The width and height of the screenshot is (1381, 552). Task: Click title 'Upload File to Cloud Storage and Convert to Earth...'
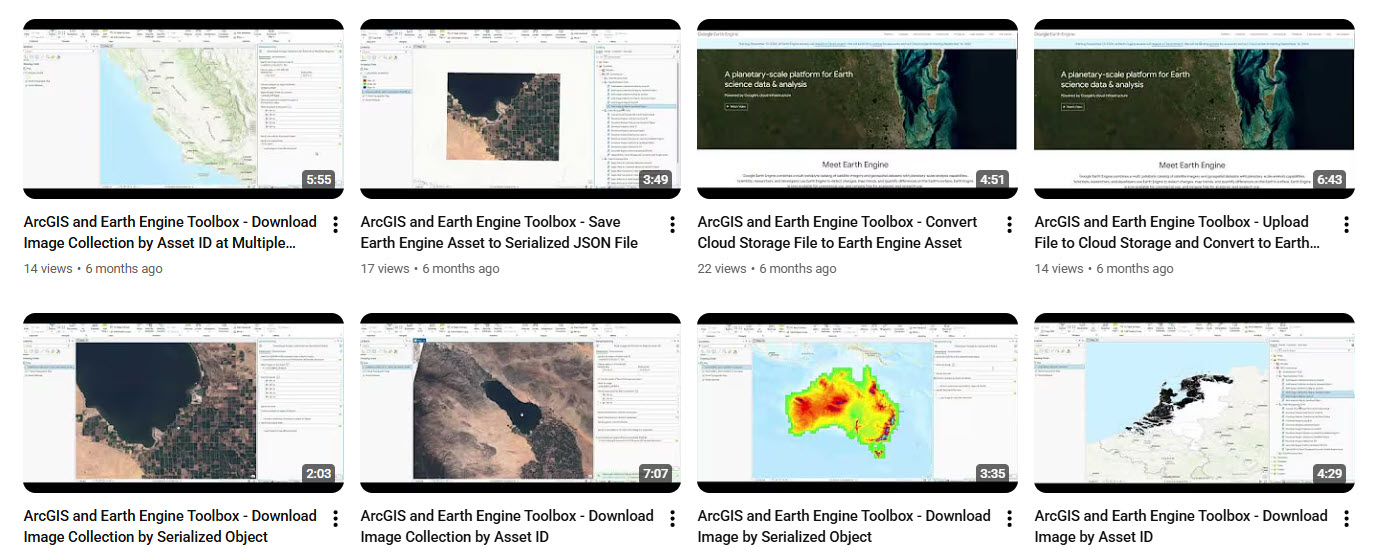click(x=1177, y=232)
